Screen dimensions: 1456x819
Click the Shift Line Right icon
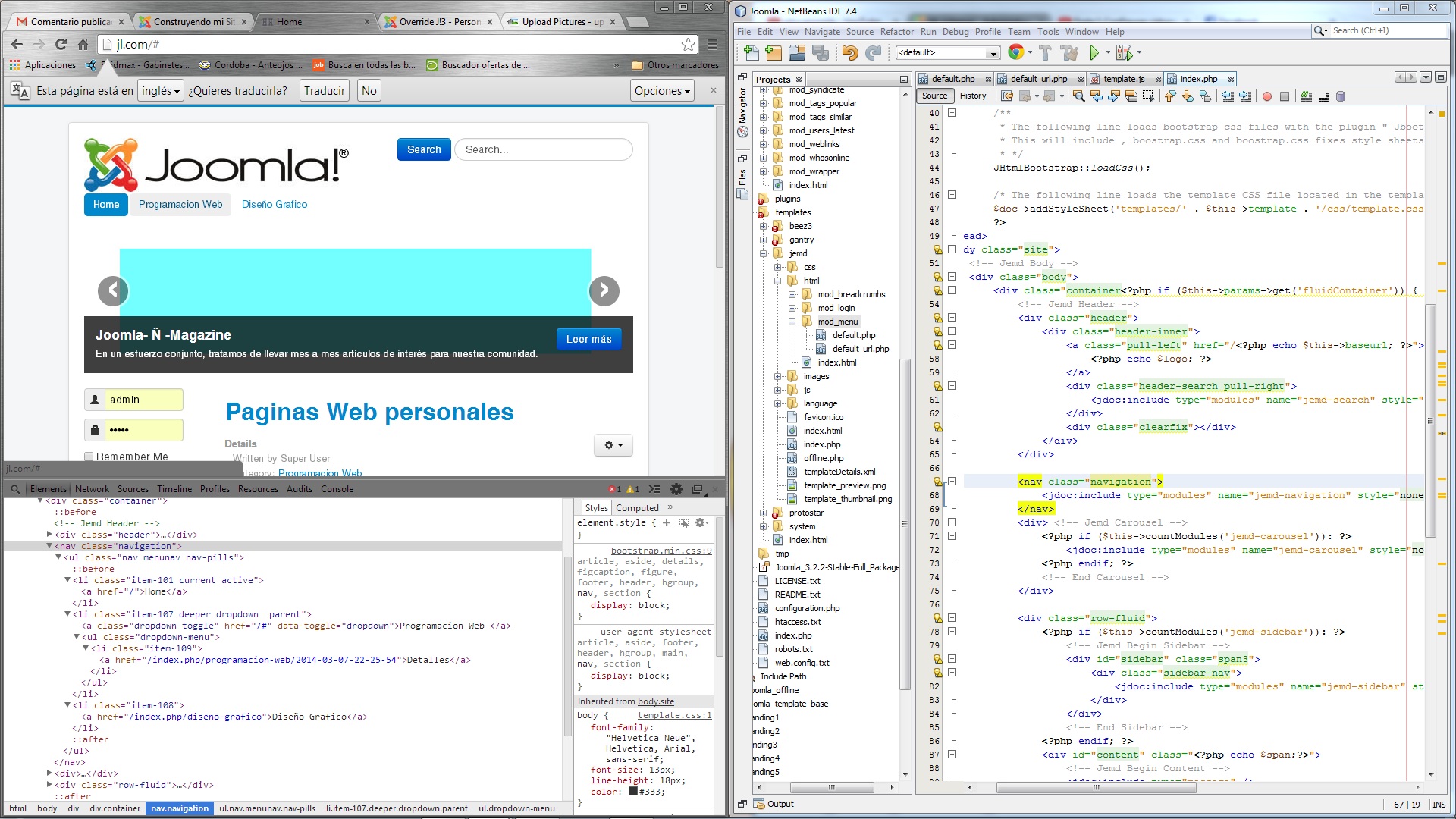tap(1245, 96)
